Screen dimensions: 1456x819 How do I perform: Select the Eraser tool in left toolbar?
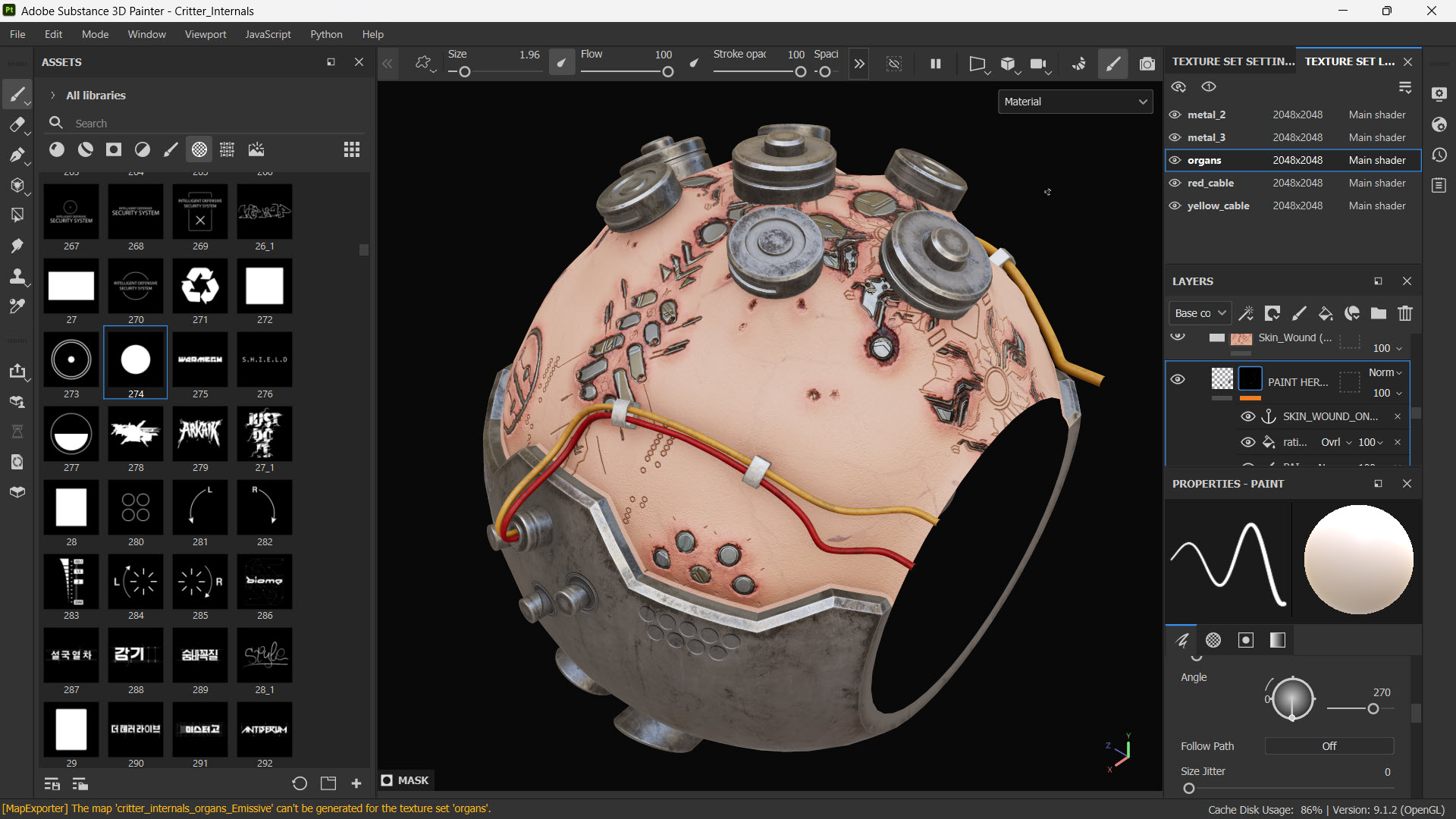(x=17, y=125)
